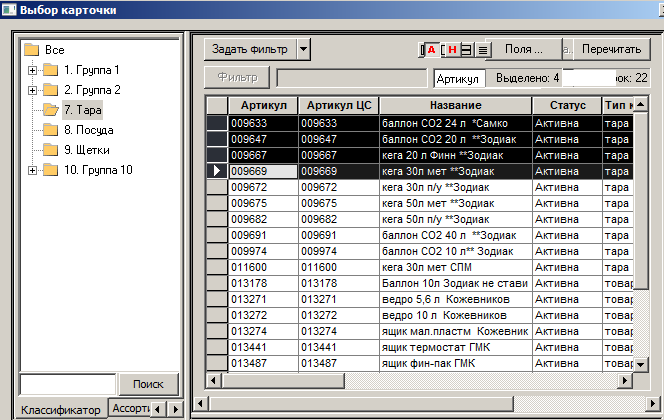Click the table's horizontal scroll left arrow

[213, 381]
